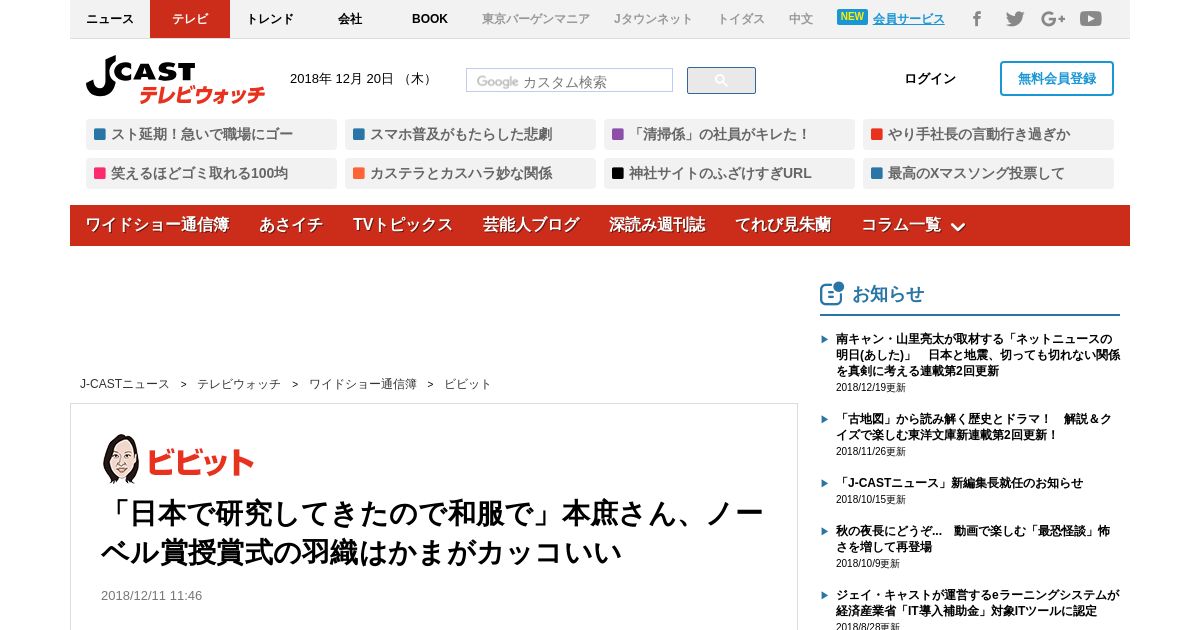
Task: Open headline カステラとカスハラ妙な関係
Action: tap(470, 173)
